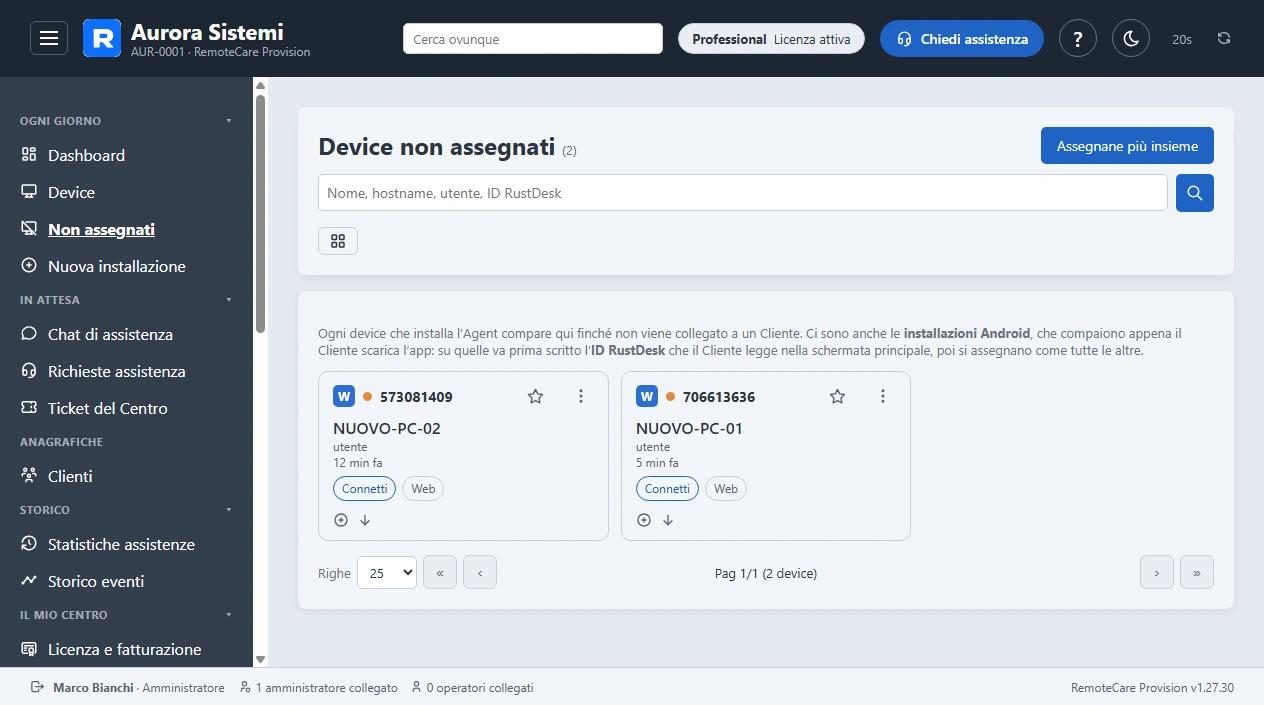Click plus circle icon on NUOVO-PC-01

(x=644, y=520)
